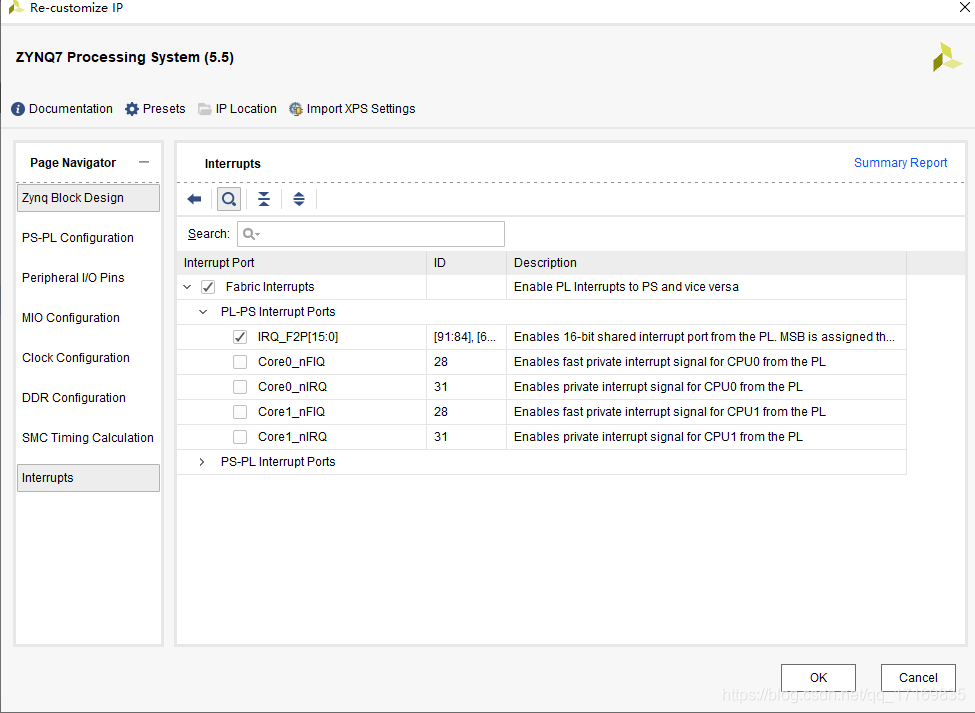The height and width of the screenshot is (713, 975).
Task: Enable the Core1_nFIQ checkbox
Action: 240,412
